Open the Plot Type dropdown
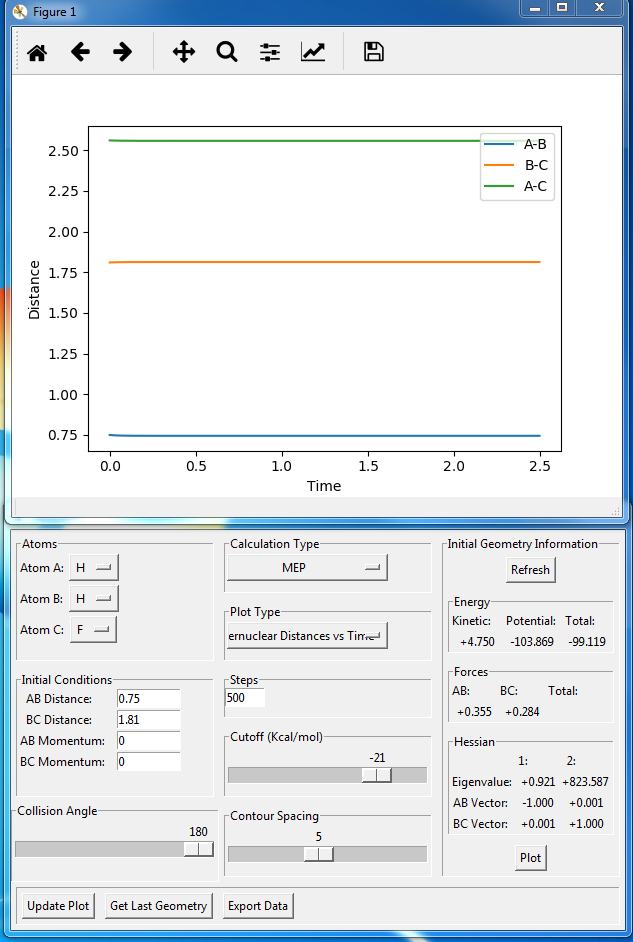 [x=307, y=636]
